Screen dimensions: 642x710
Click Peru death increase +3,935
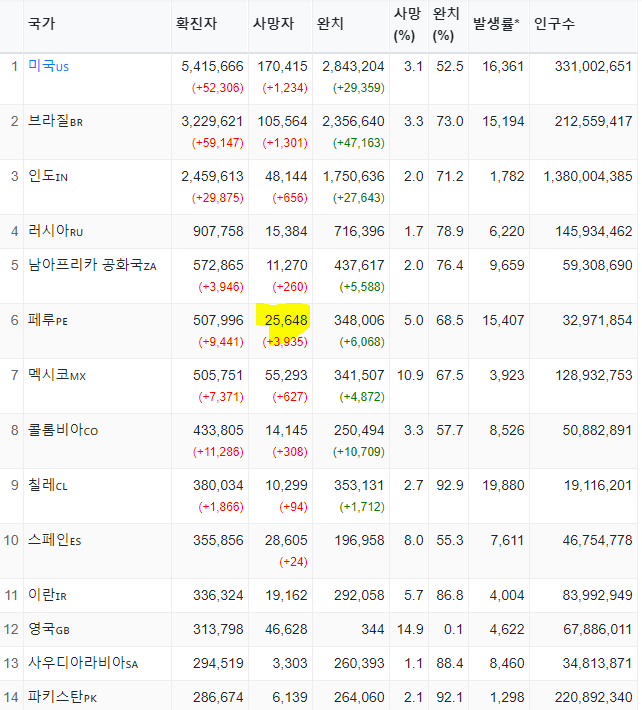pyautogui.click(x=285, y=341)
